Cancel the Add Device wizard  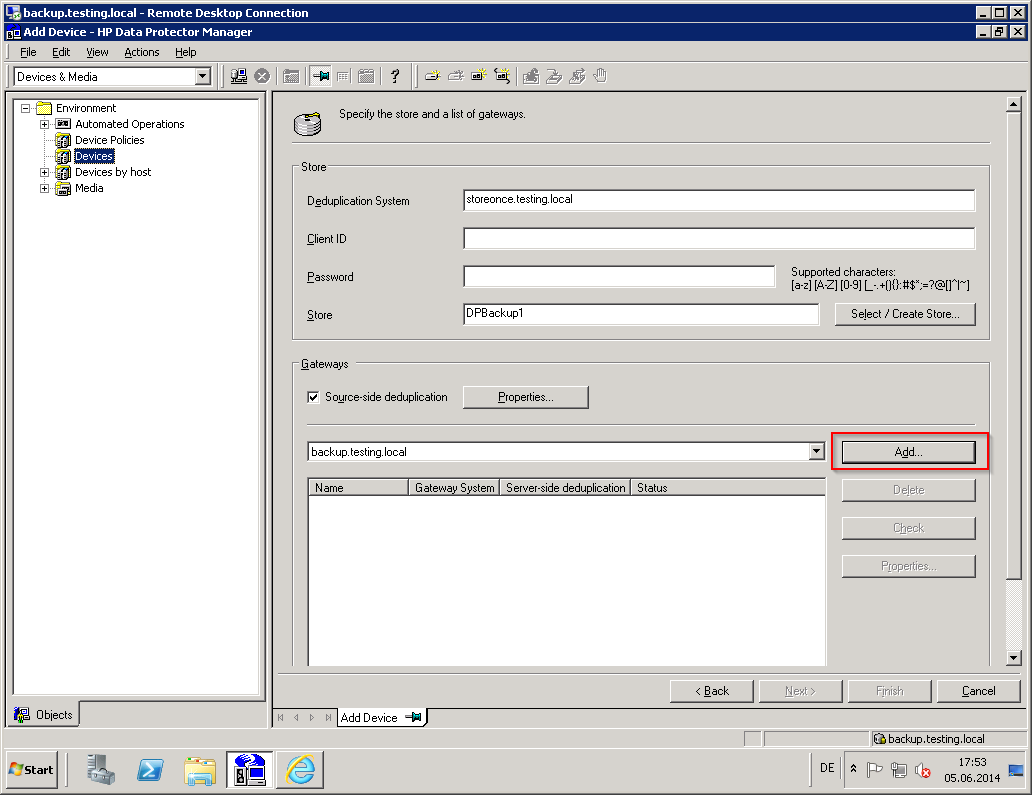point(978,691)
